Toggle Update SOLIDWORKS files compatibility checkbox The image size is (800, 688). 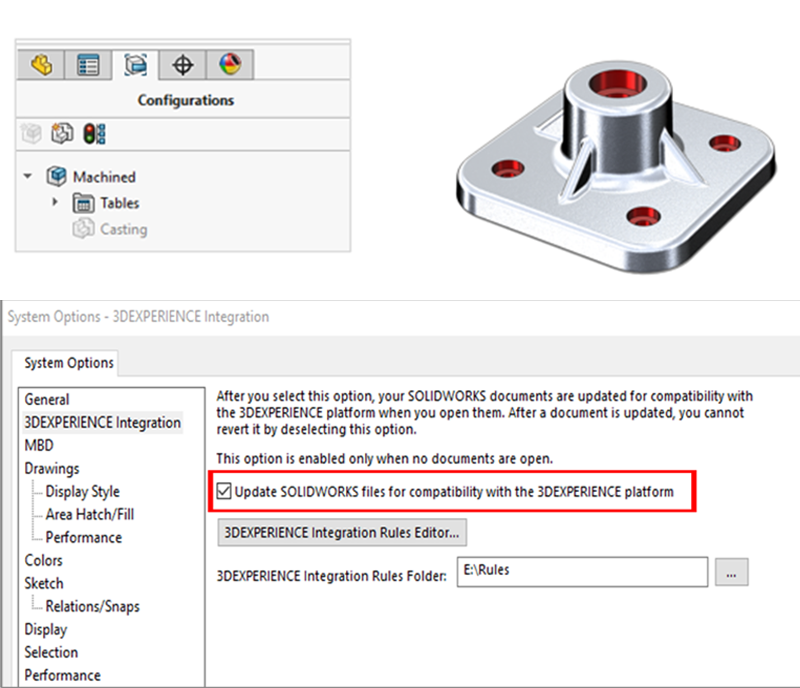point(224,491)
